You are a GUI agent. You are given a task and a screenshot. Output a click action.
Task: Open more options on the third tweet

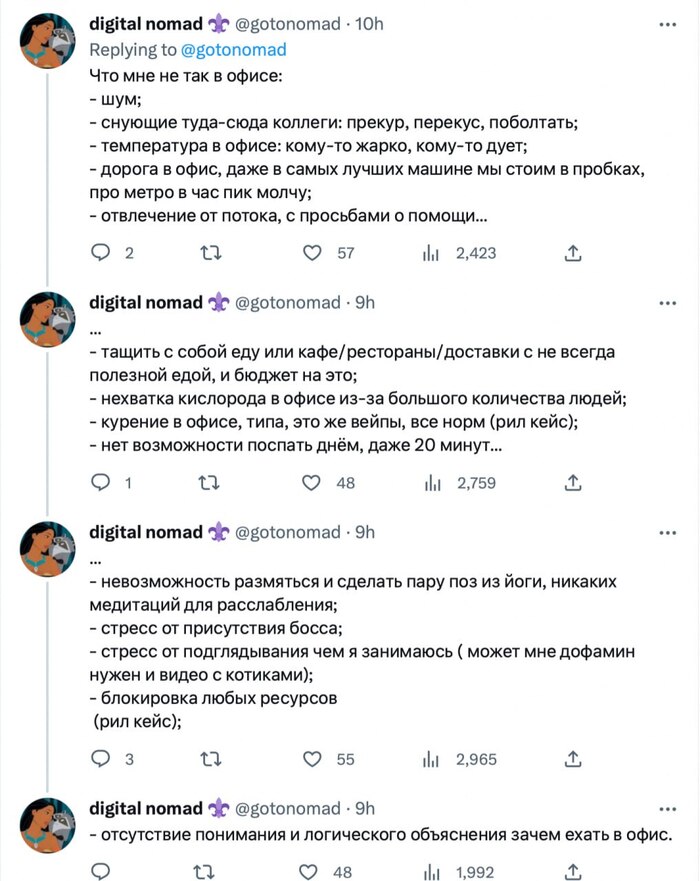click(x=668, y=533)
